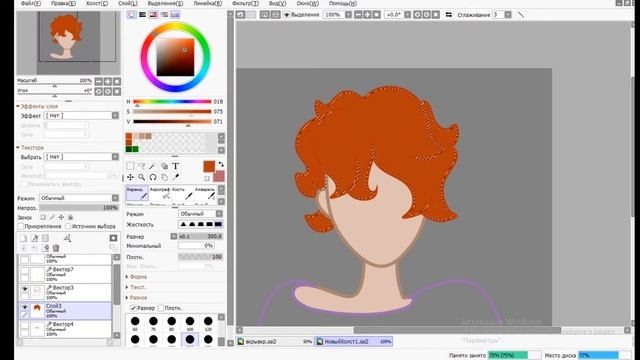Open the Холст menu

point(97,3)
